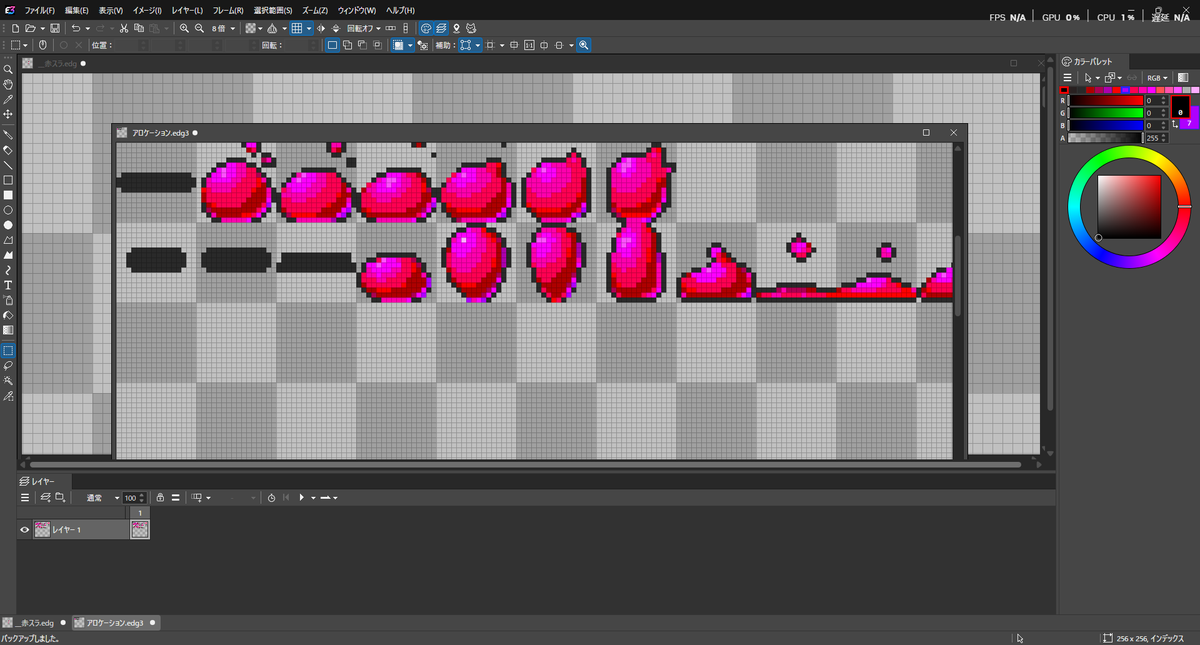Enable the add to selection mode button
The image size is (1200, 645).
point(347,45)
